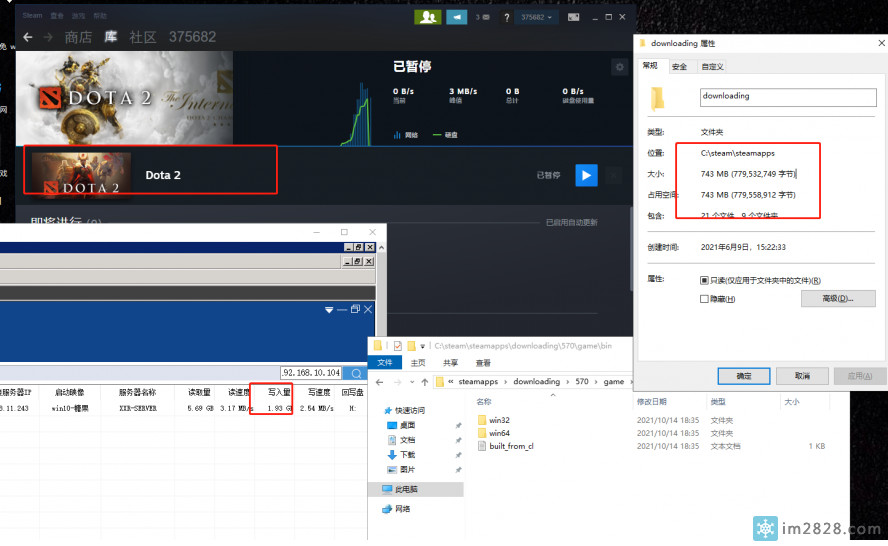Click OK button in properties dialog
Image resolution: width=888 pixels, height=546 pixels.
744,376
